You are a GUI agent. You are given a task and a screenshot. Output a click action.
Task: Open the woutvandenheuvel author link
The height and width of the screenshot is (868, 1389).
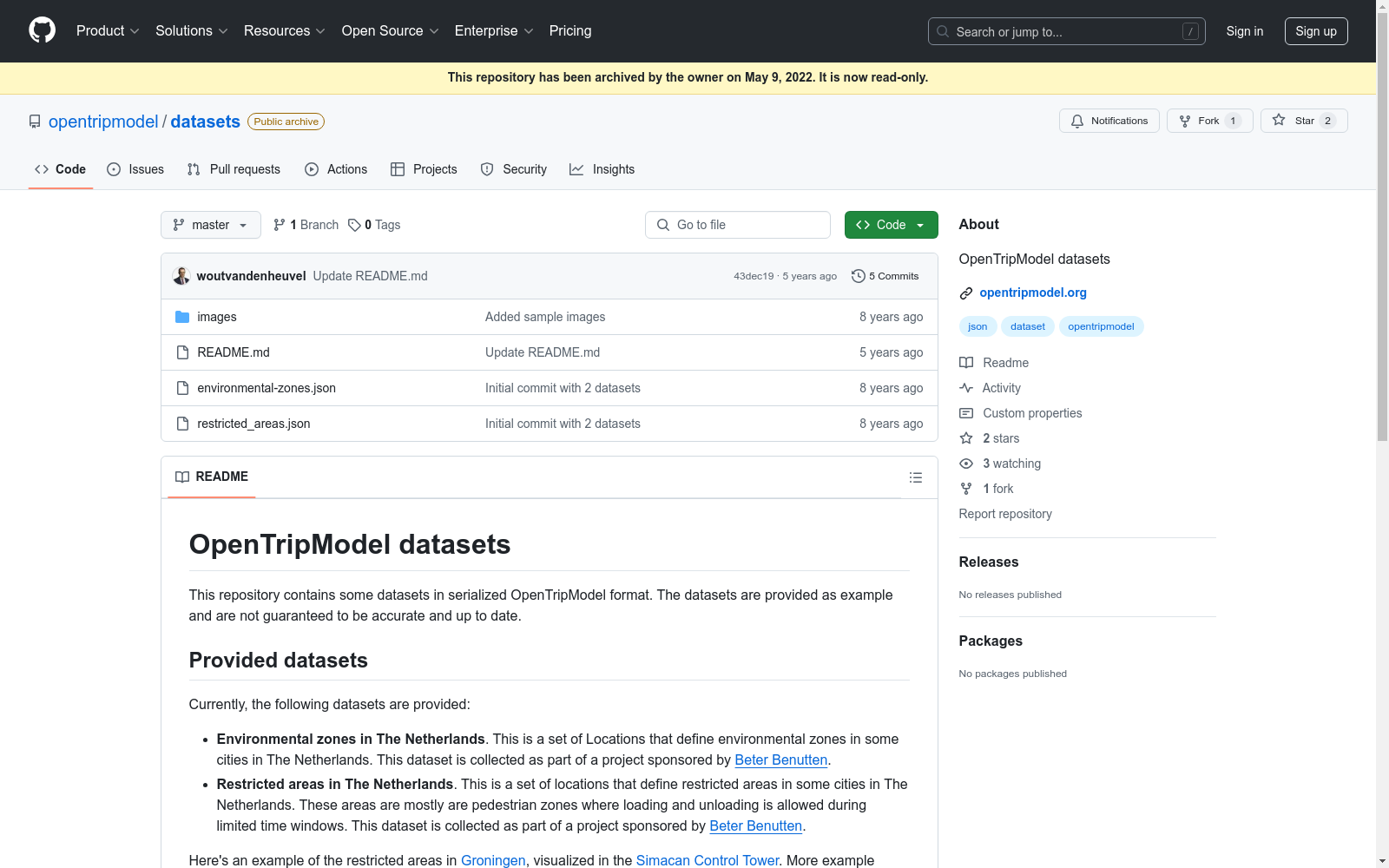point(252,276)
